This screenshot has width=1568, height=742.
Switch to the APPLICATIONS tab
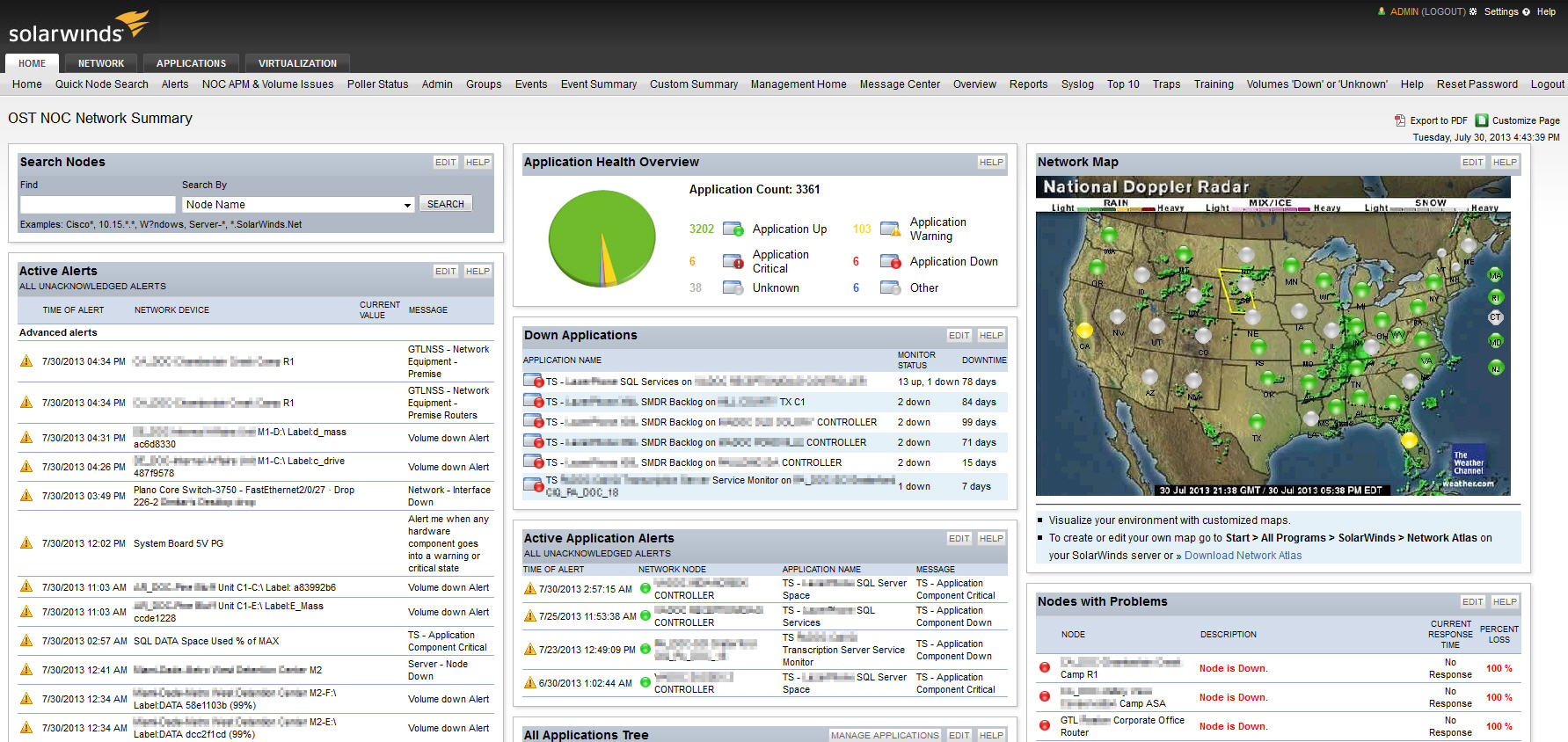coord(192,63)
